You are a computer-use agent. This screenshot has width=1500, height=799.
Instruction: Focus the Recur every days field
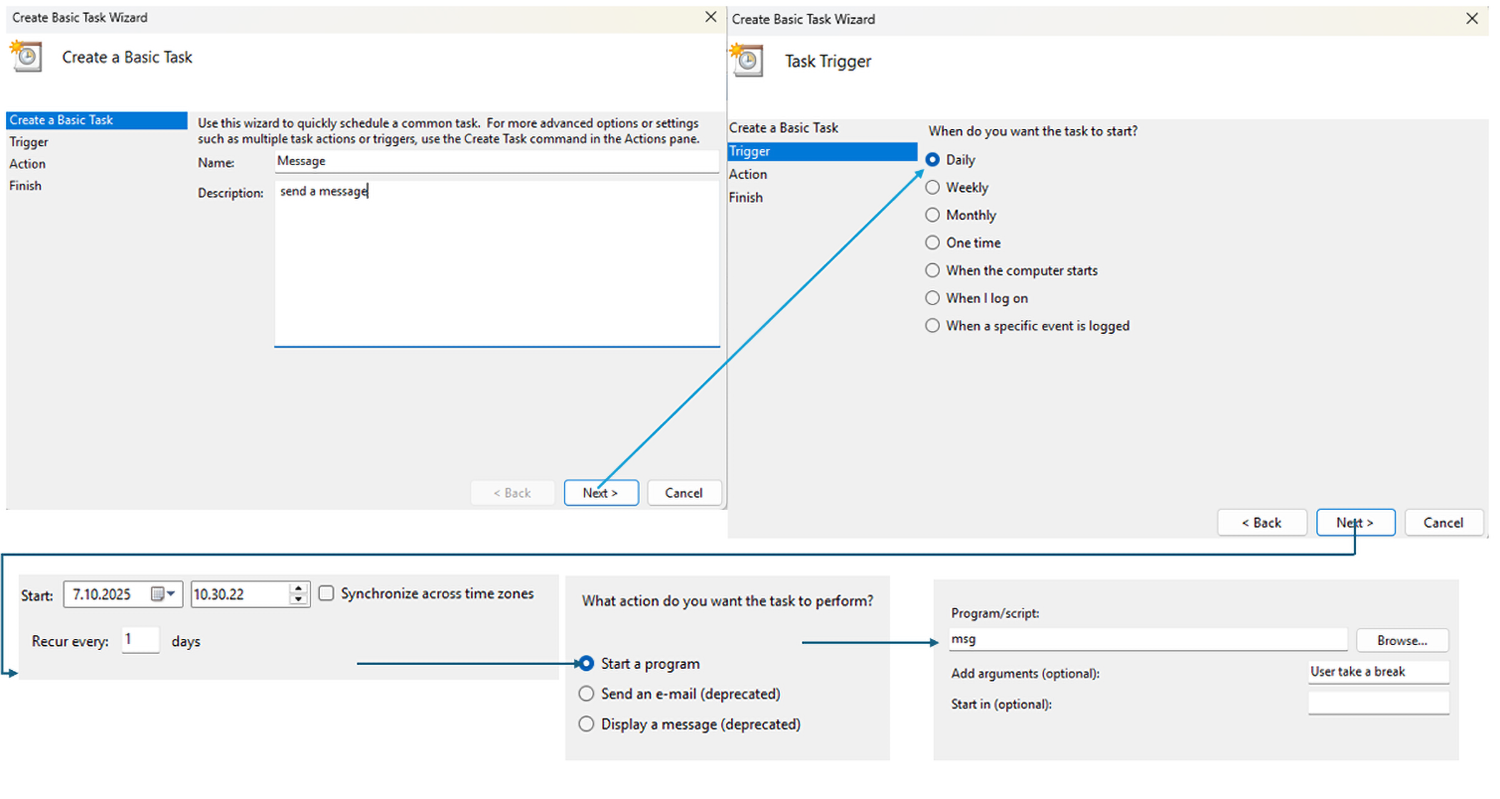tap(141, 641)
